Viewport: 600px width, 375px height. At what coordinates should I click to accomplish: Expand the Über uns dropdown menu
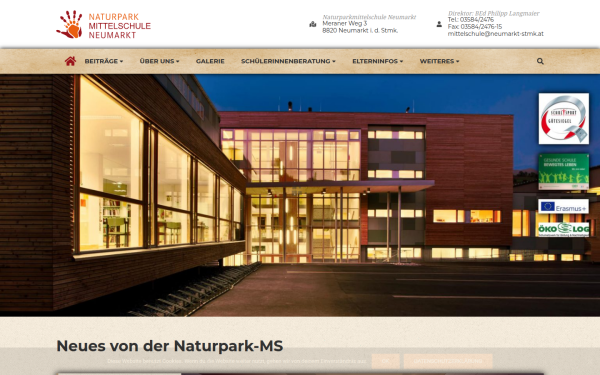pyautogui.click(x=159, y=61)
